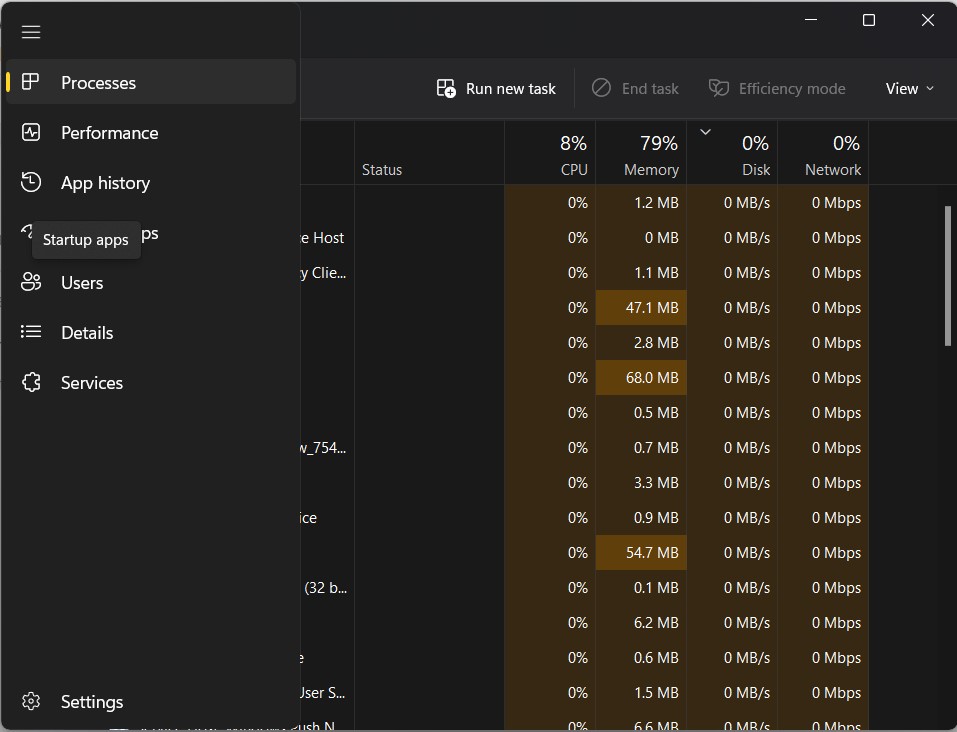Sort by the Network column header
Viewport: 957px width, 732px height.
[x=823, y=156]
